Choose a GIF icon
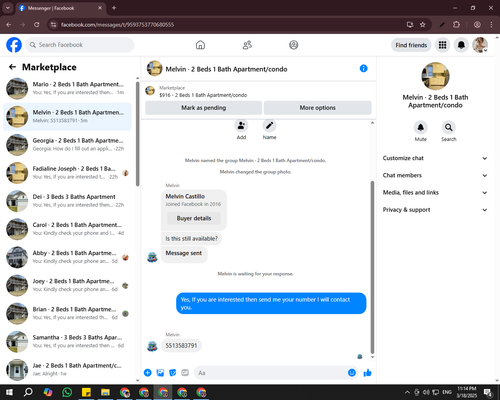Image resolution: width=500 pixels, height=400 pixels. (x=185, y=373)
